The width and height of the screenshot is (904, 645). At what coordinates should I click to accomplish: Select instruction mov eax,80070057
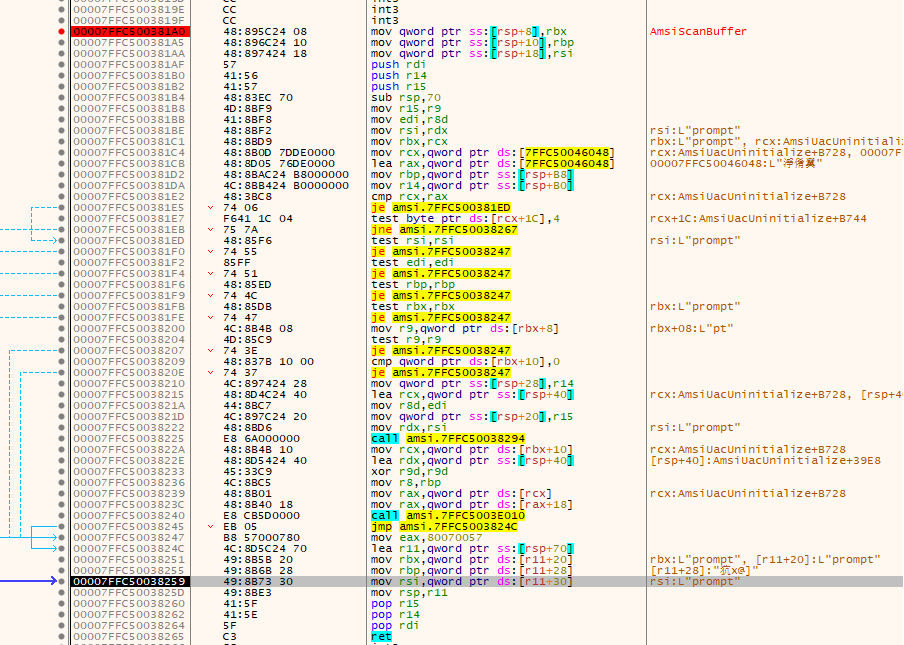click(x=427, y=537)
